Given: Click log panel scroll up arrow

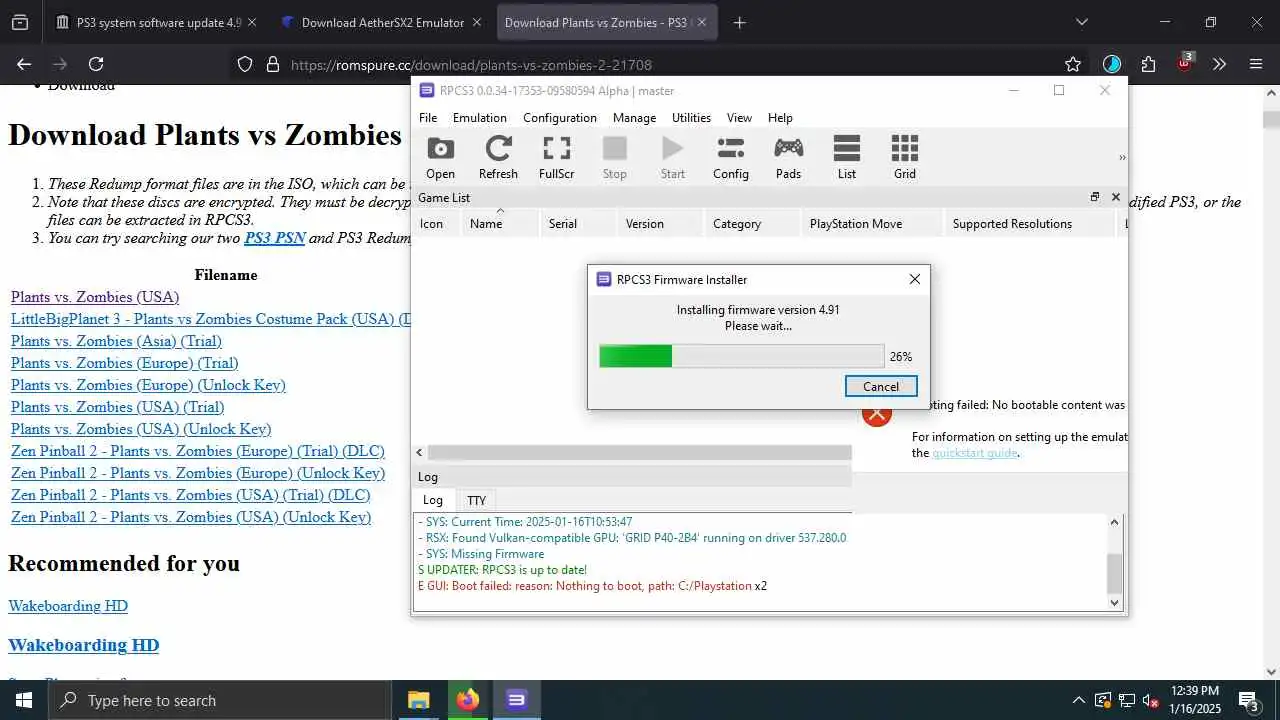Looking at the screenshot, I should click(1115, 522).
